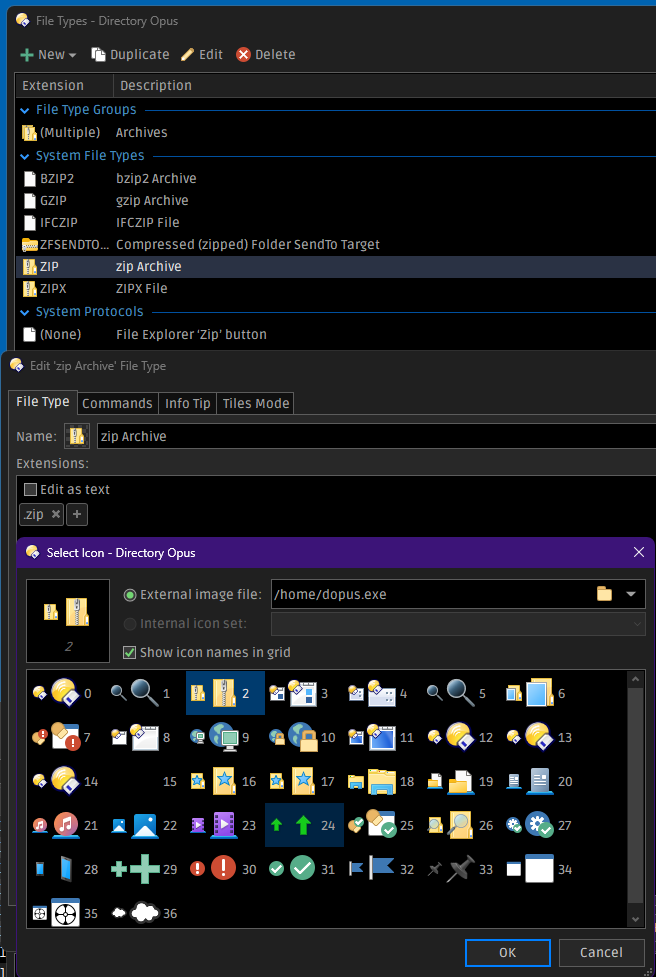Confirm icon selection with OK
Screen dimensions: 656x977
(508, 953)
